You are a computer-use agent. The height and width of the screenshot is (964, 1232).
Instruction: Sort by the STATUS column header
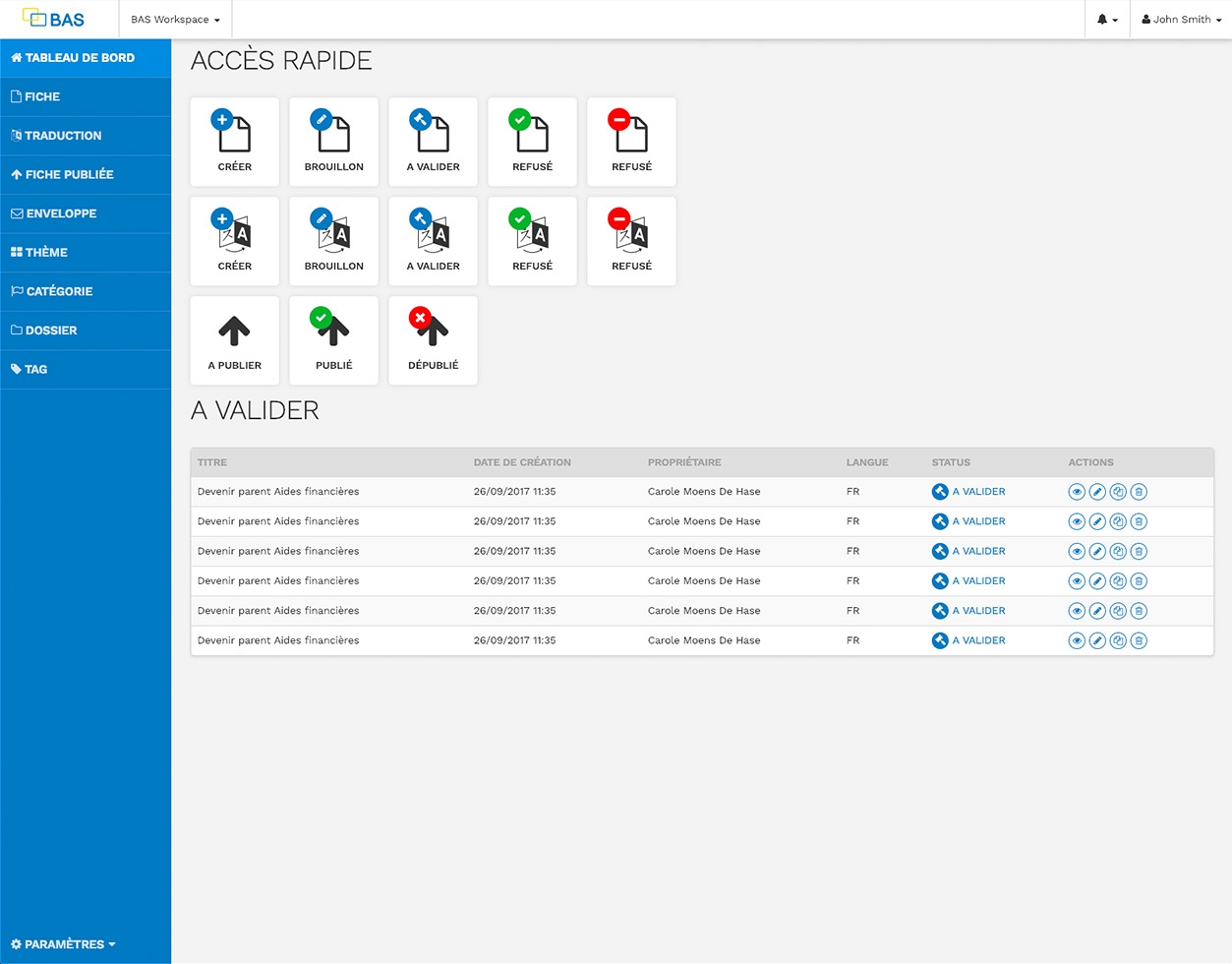click(951, 462)
